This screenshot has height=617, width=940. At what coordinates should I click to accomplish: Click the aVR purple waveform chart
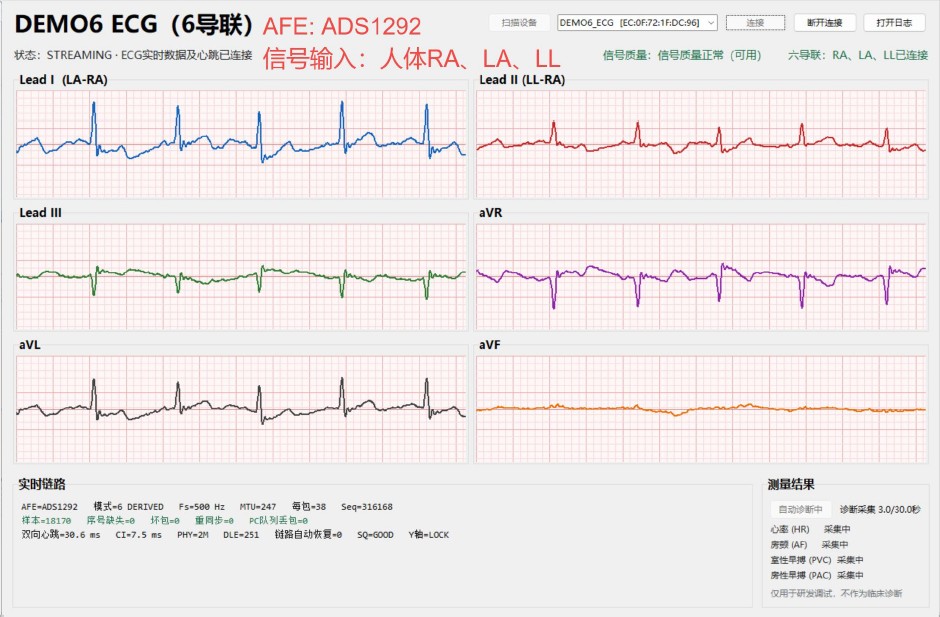point(701,276)
